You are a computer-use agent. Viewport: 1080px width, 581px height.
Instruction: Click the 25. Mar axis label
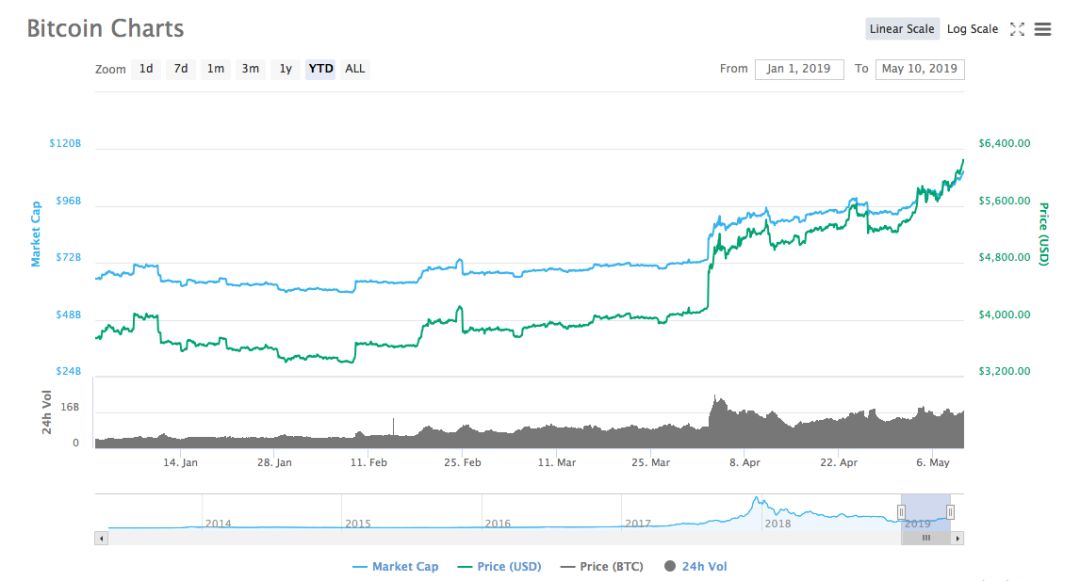tap(650, 463)
